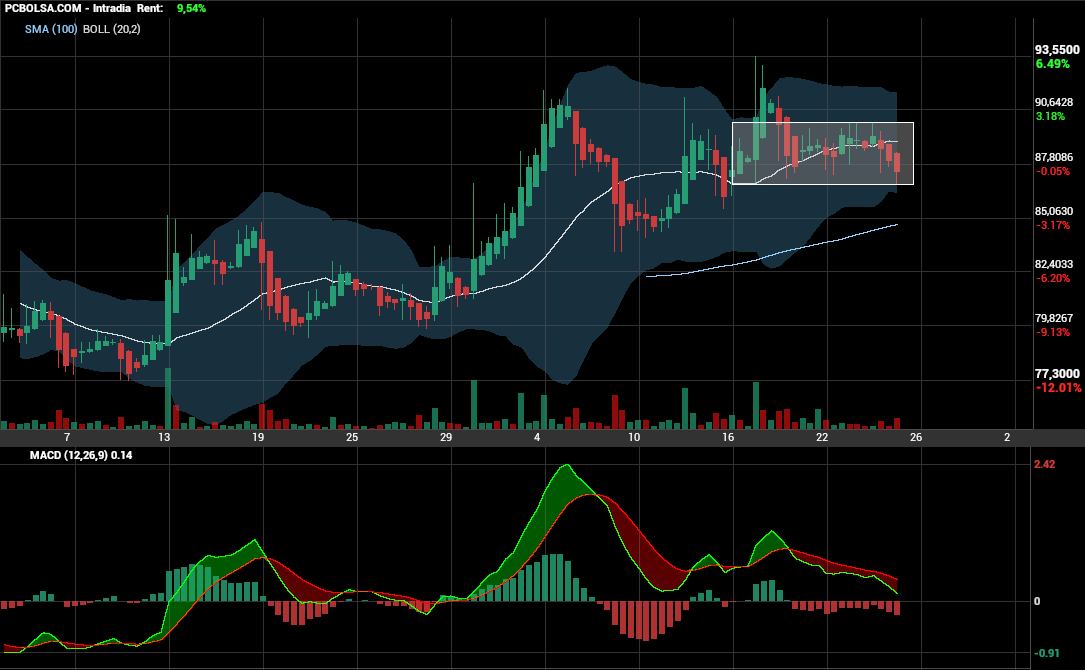Click the SMA (100) indicator label
This screenshot has width=1085, height=670.
click(51, 29)
